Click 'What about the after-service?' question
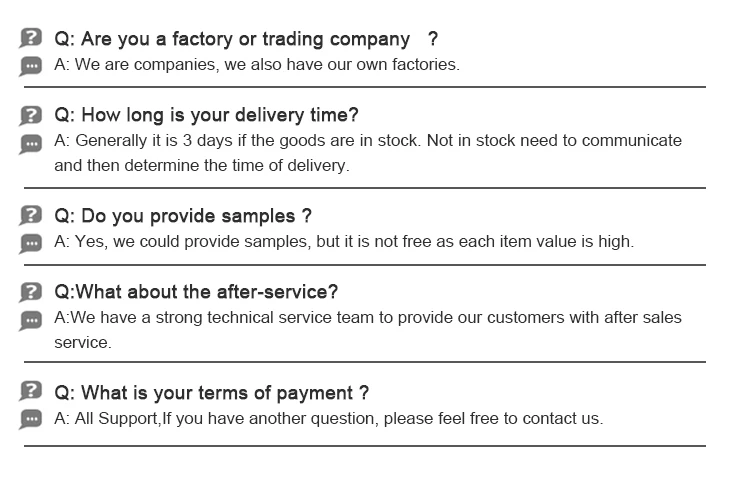 pos(196,292)
